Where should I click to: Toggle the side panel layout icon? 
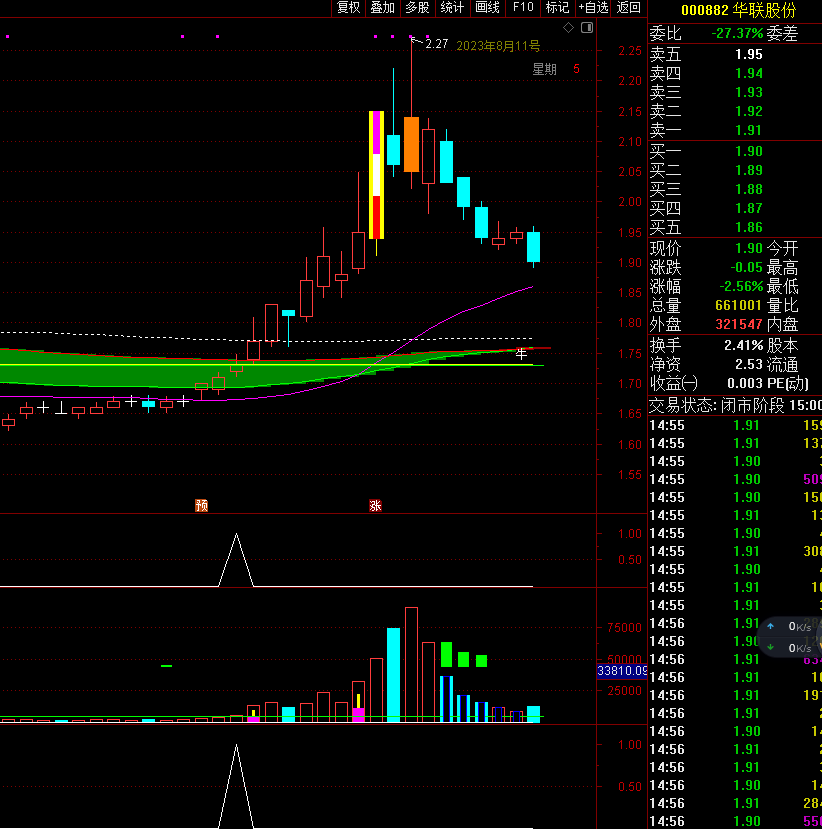click(587, 27)
